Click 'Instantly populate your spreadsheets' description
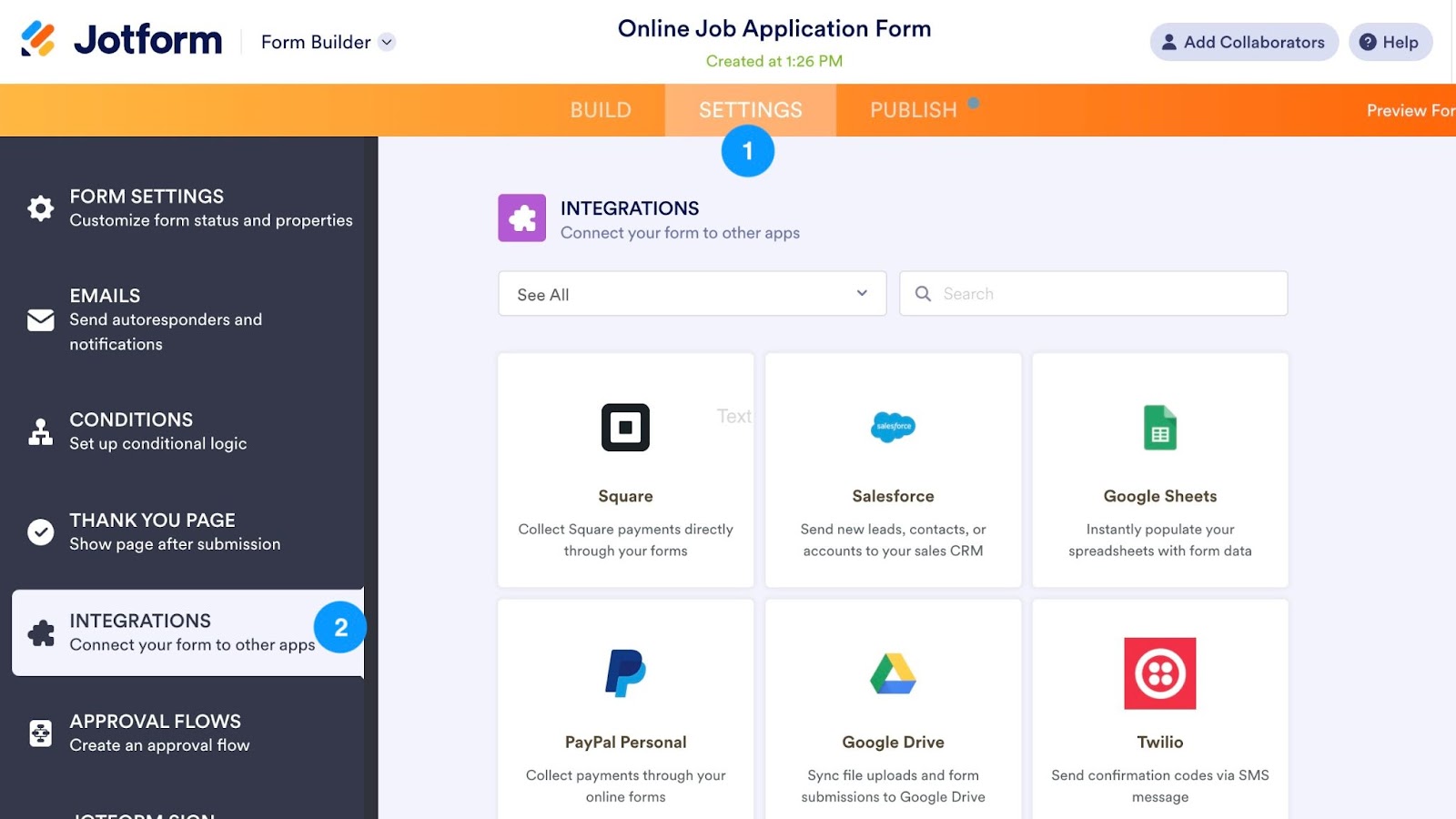The image size is (1456, 819). point(1160,540)
